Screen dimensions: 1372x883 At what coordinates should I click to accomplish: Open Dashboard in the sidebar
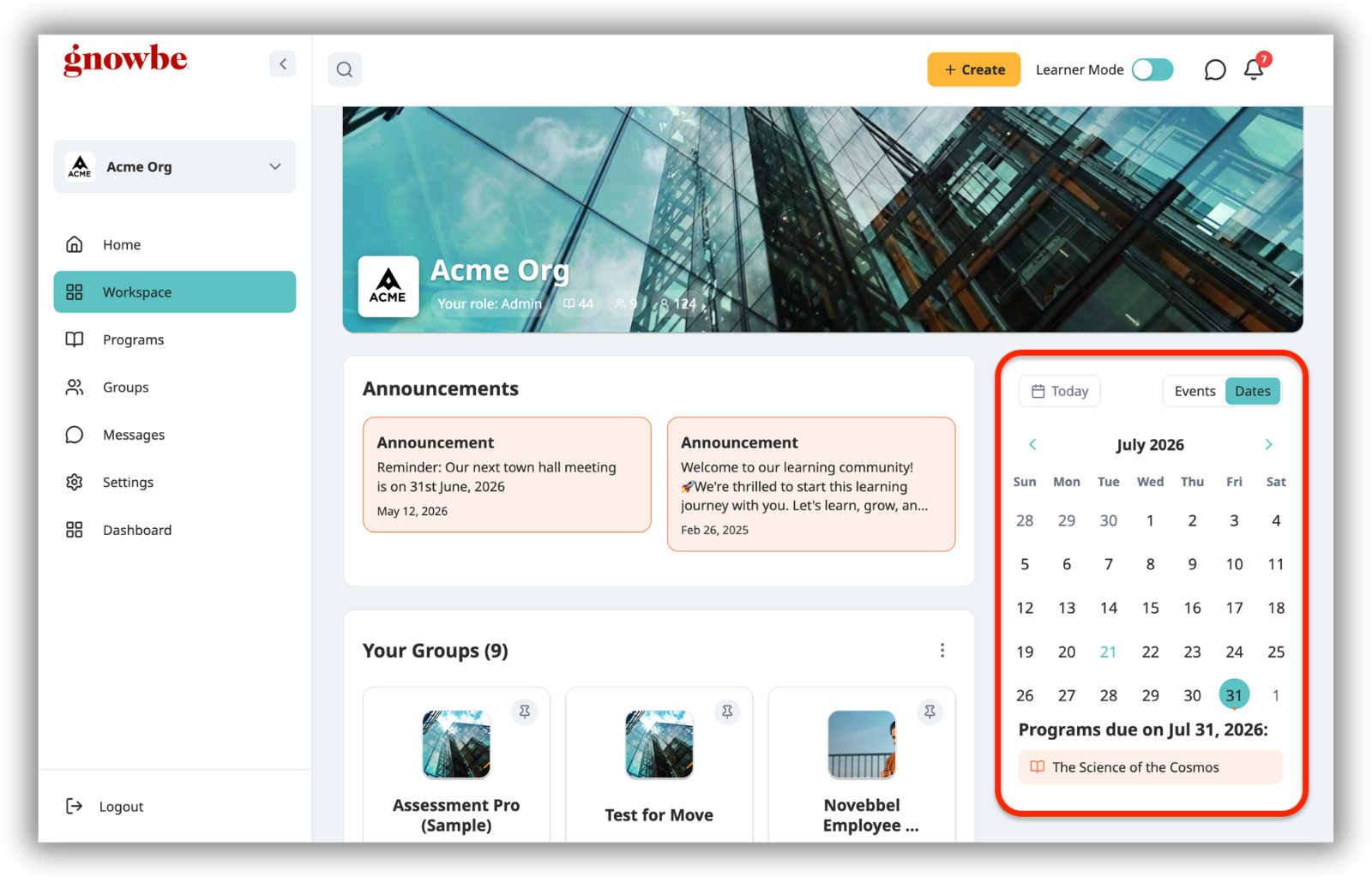[x=175, y=530]
